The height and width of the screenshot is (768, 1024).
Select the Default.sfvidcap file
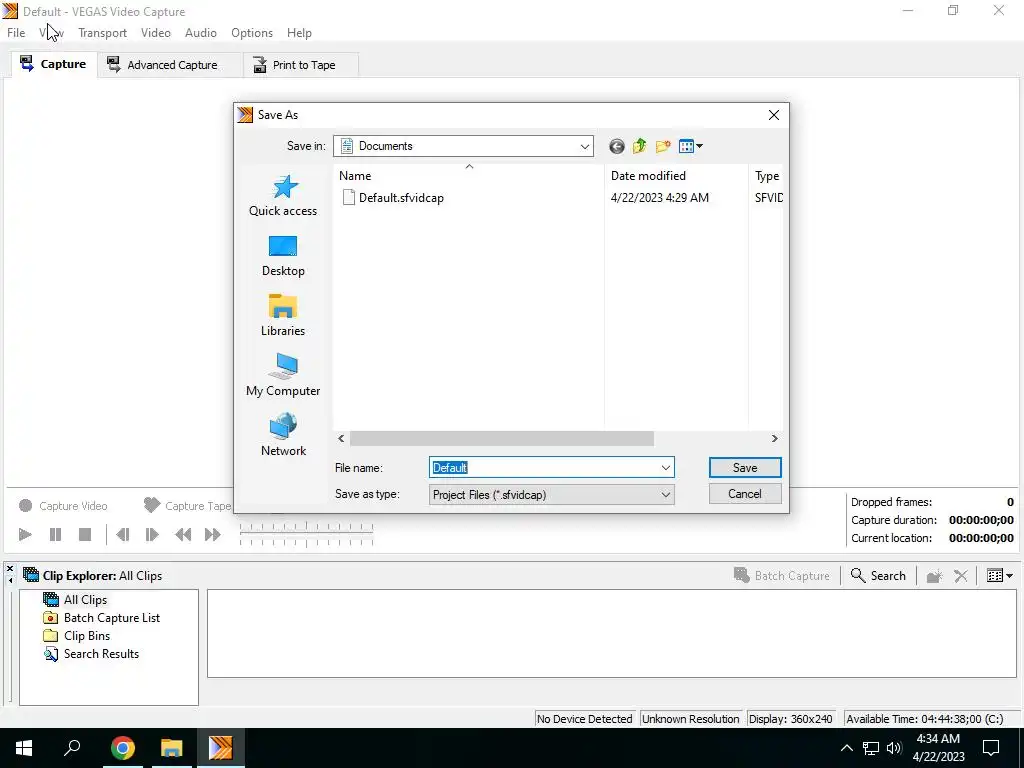click(x=393, y=198)
